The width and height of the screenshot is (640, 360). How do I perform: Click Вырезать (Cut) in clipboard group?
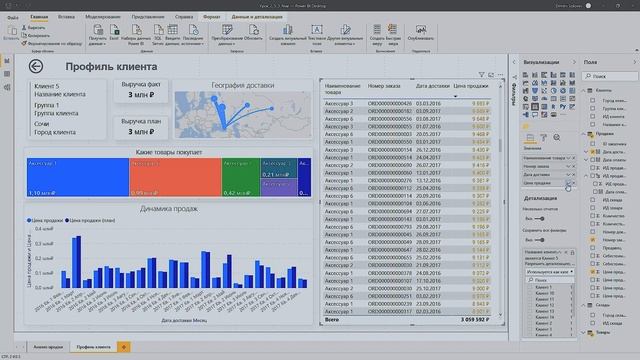[x=33, y=28]
